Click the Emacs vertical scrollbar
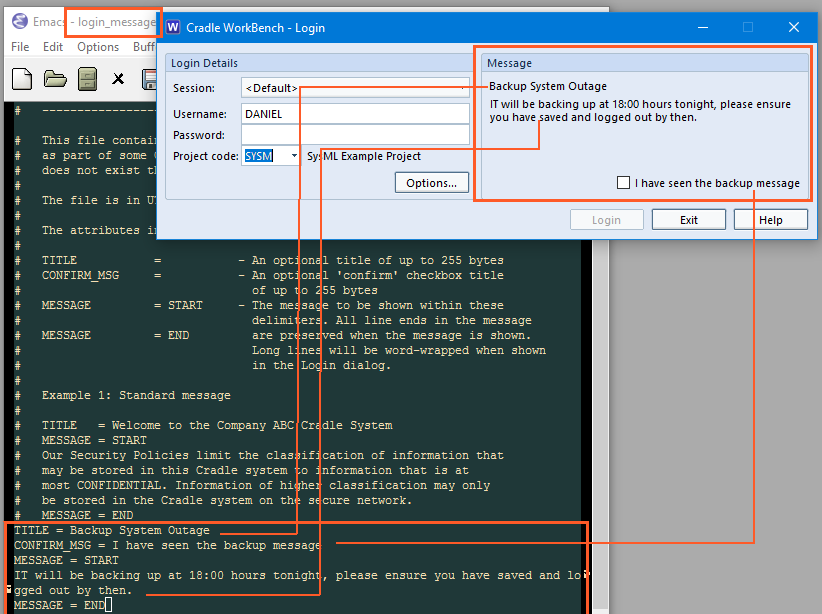 600,427
